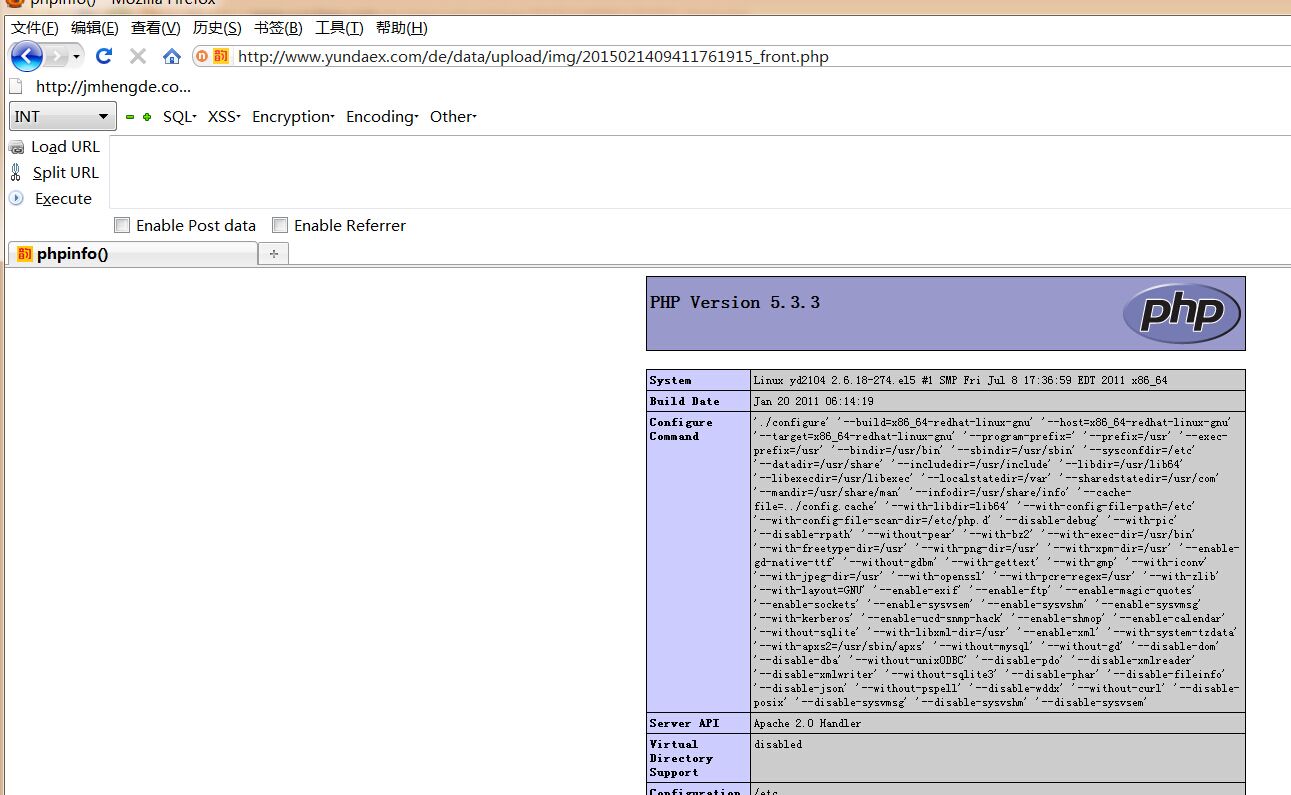Viewport: 1291px width, 795px height.
Task: Click the PHP logo image
Action: tap(1181, 314)
